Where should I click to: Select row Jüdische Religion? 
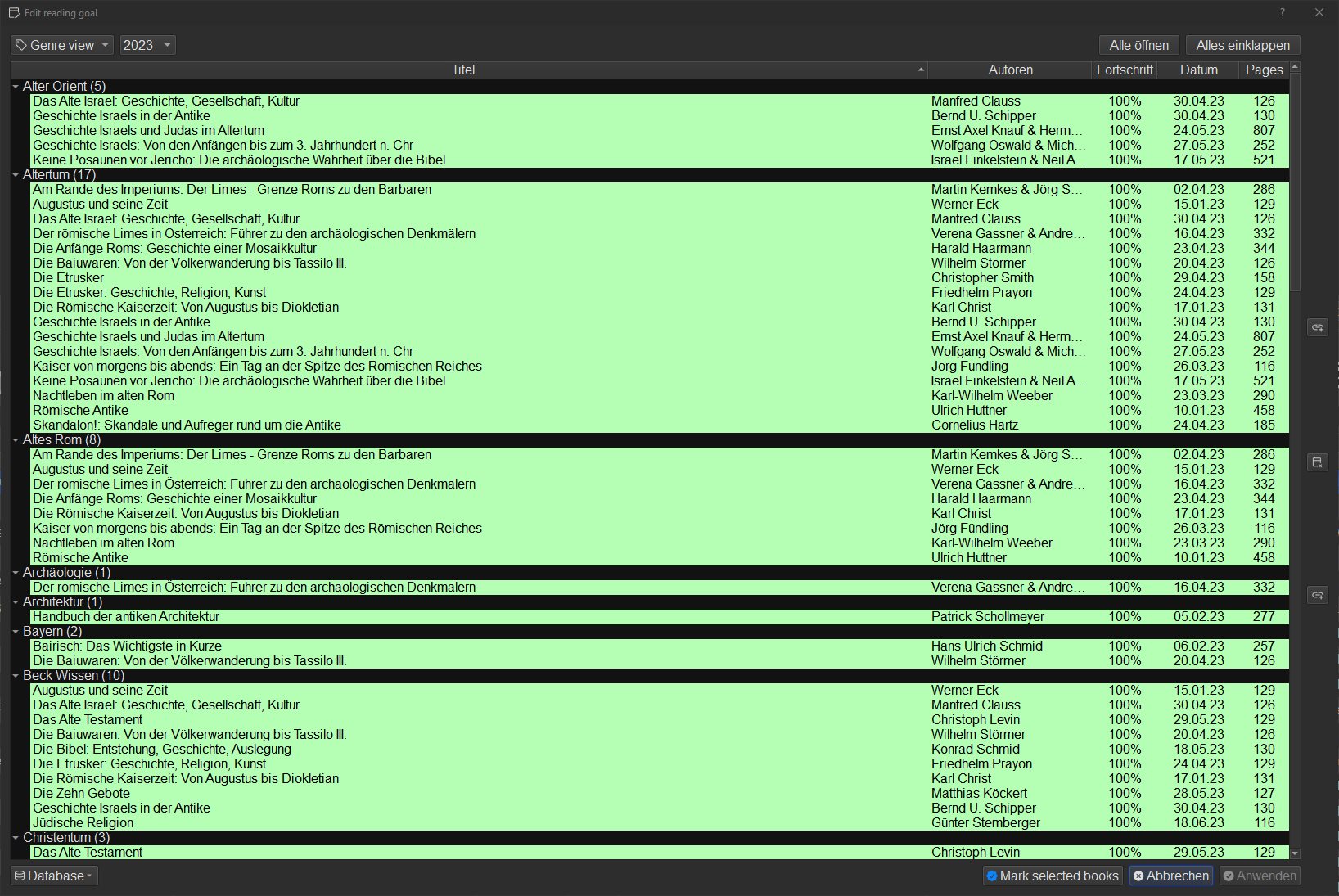coord(660,822)
